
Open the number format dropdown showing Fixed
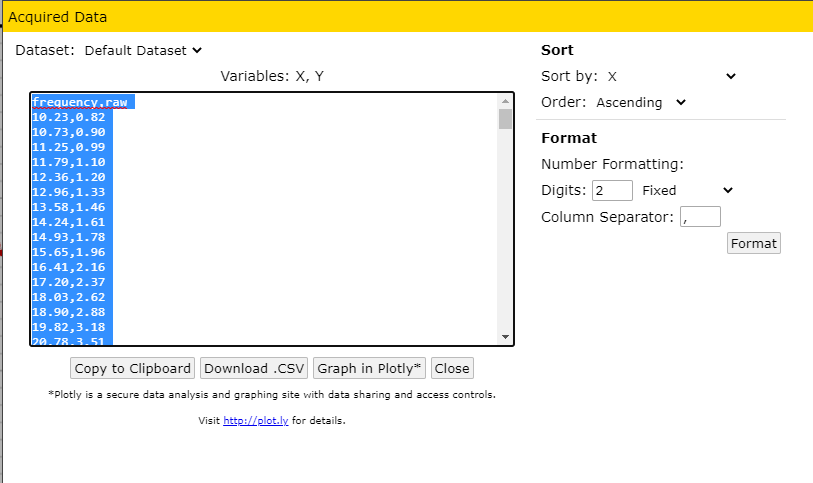687,190
